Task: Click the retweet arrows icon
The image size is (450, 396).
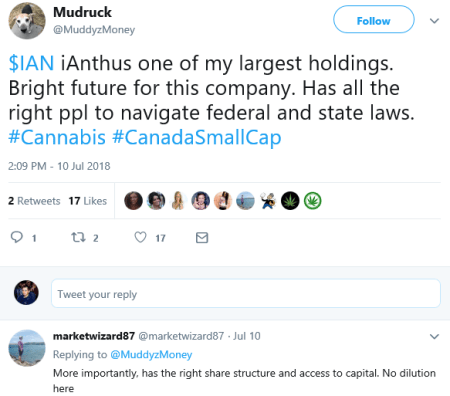Action: point(78,237)
